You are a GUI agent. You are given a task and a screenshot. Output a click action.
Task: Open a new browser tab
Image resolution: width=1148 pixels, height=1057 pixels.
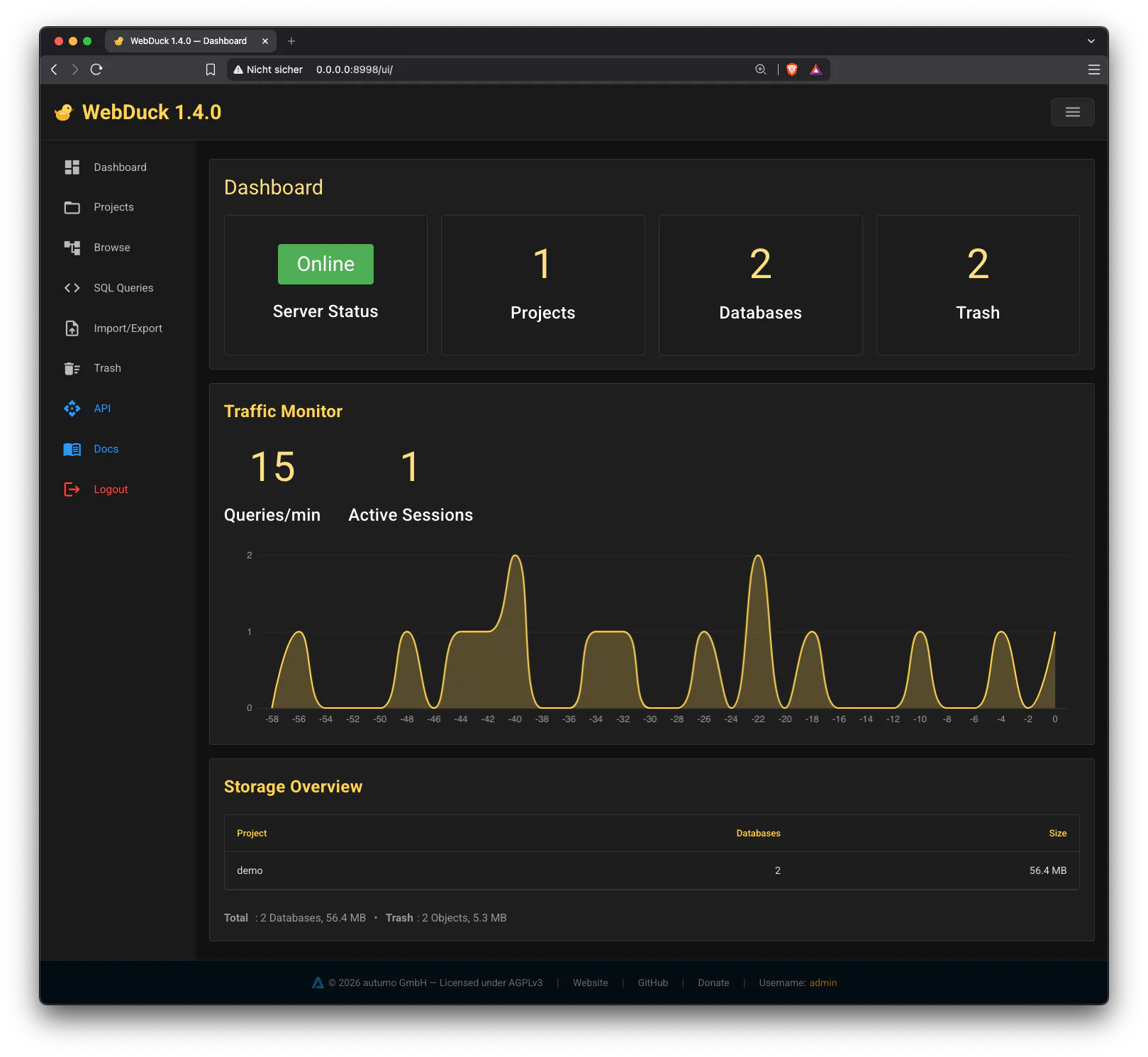(291, 41)
